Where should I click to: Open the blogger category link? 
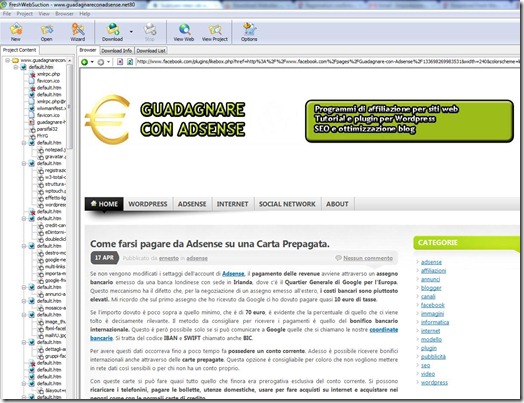coord(431,288)
